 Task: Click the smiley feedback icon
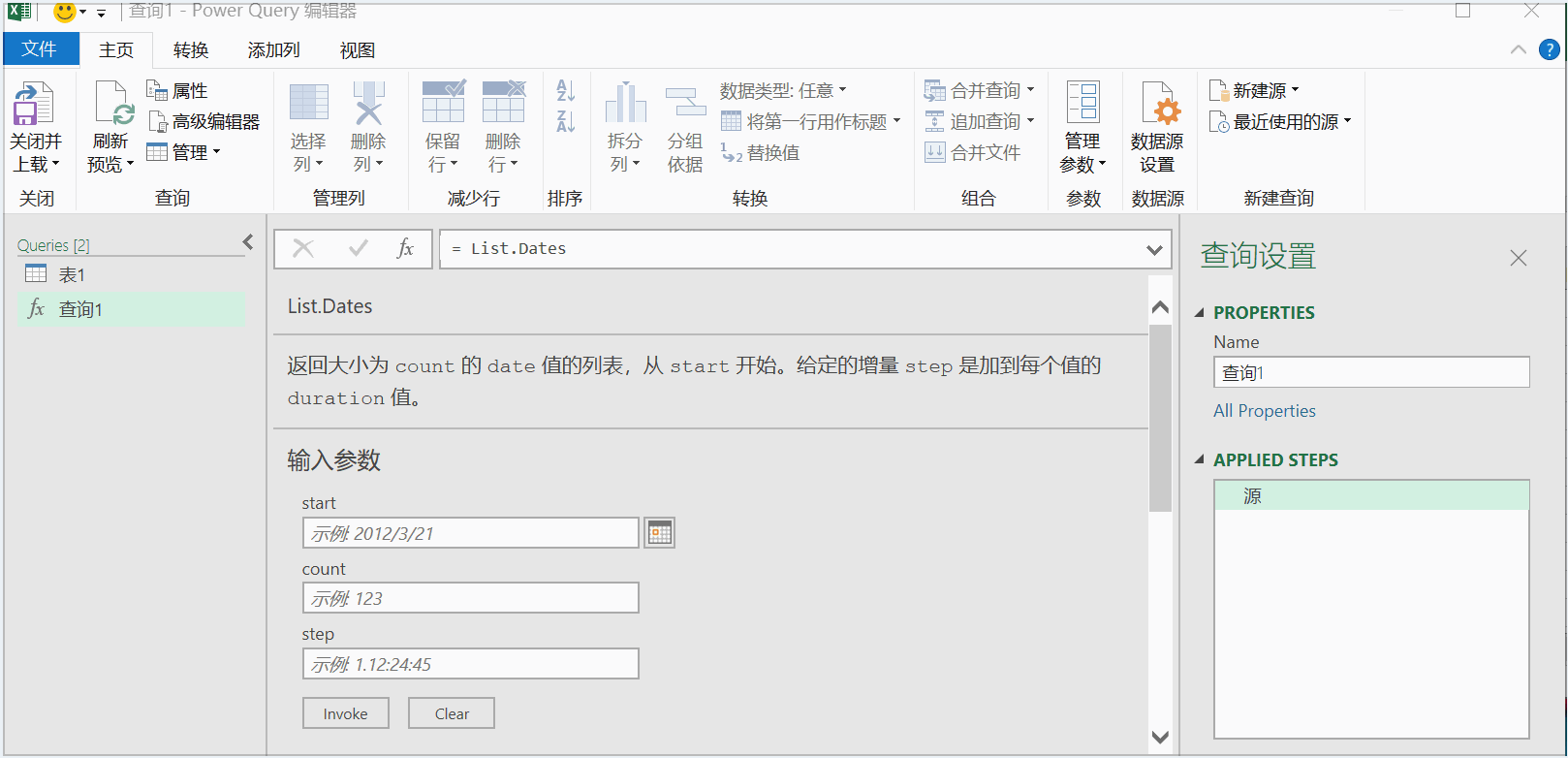[64, 12]
